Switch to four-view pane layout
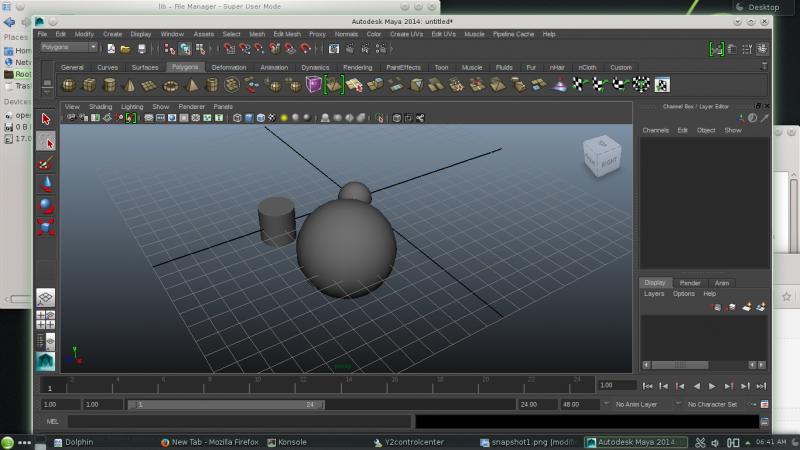The width and height of the screenshot is (800, 450). [x=45, y=320]
